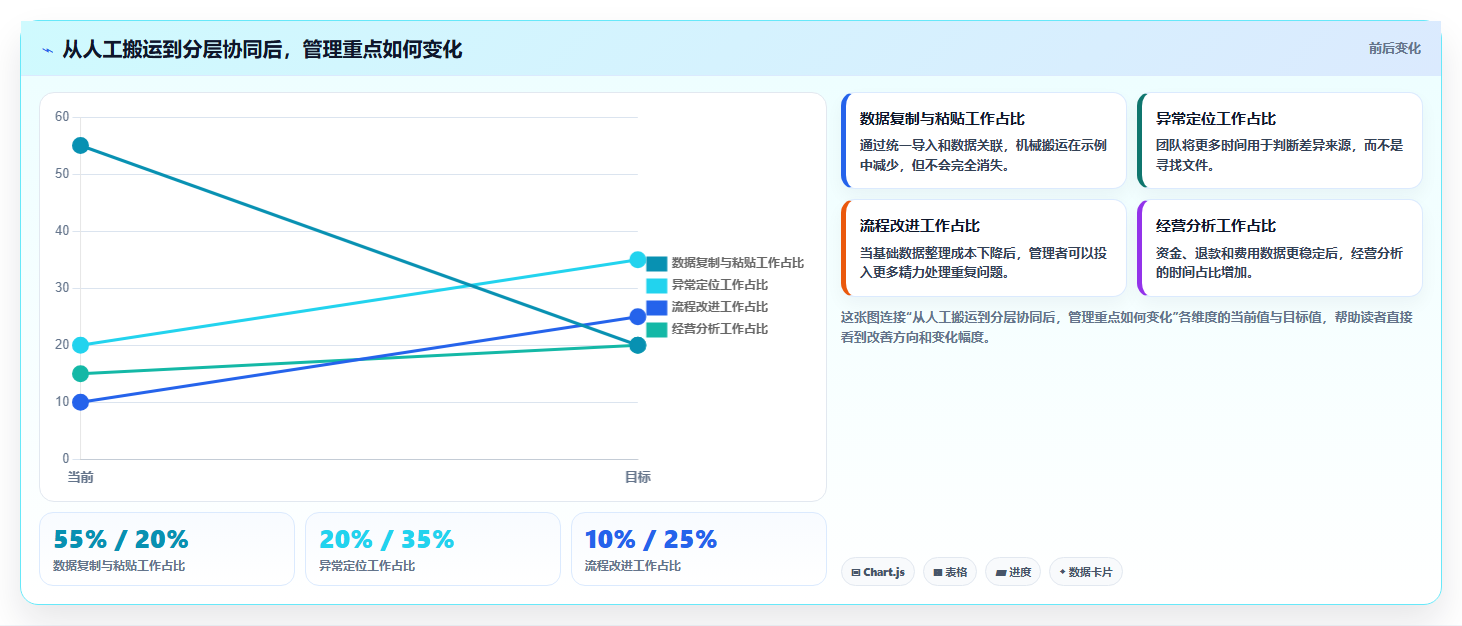Viewport: 1462px width, 626px height.
Task: Click the 进度 tag
Action: pyautogui.click(x=1013, y=572)
